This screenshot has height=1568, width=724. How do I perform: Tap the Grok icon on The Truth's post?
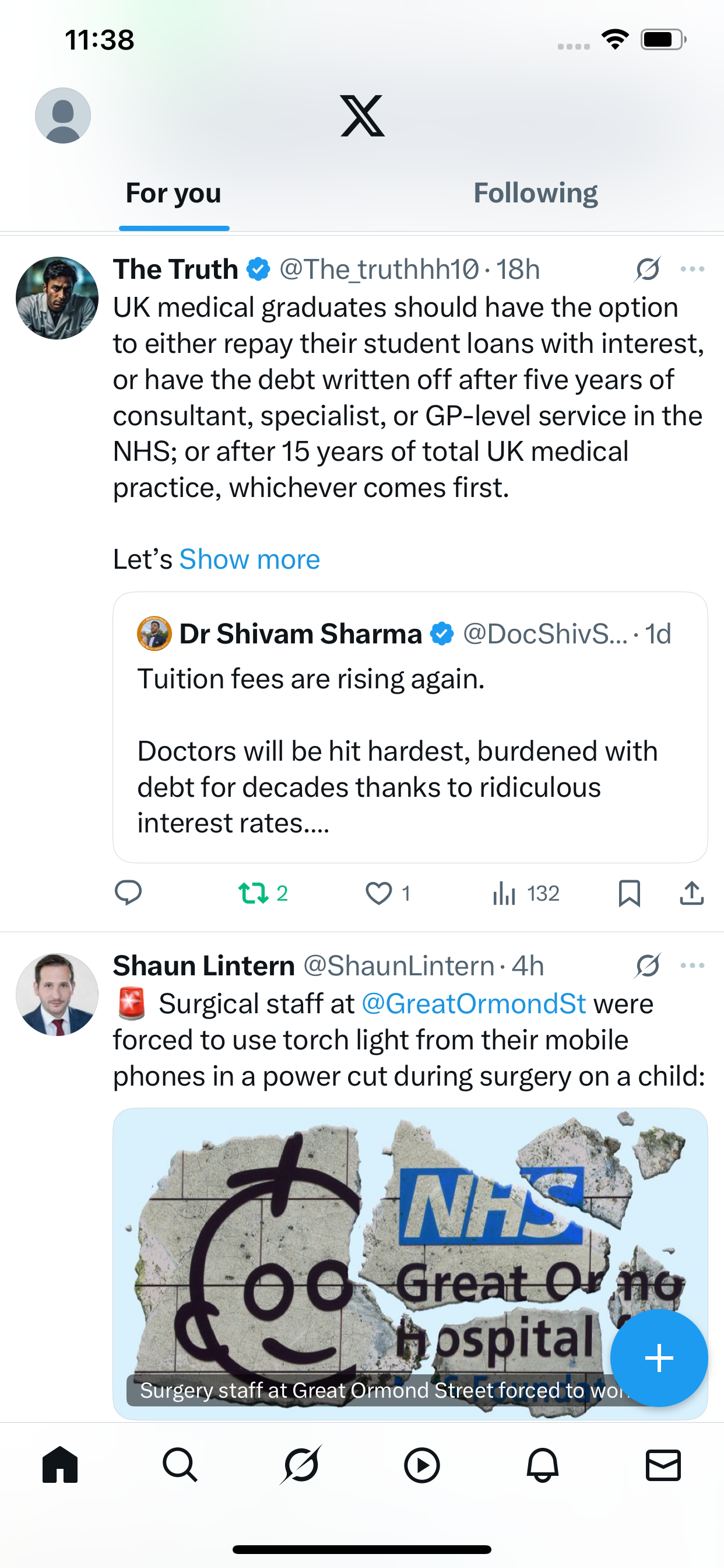click(x=648, y=269)
